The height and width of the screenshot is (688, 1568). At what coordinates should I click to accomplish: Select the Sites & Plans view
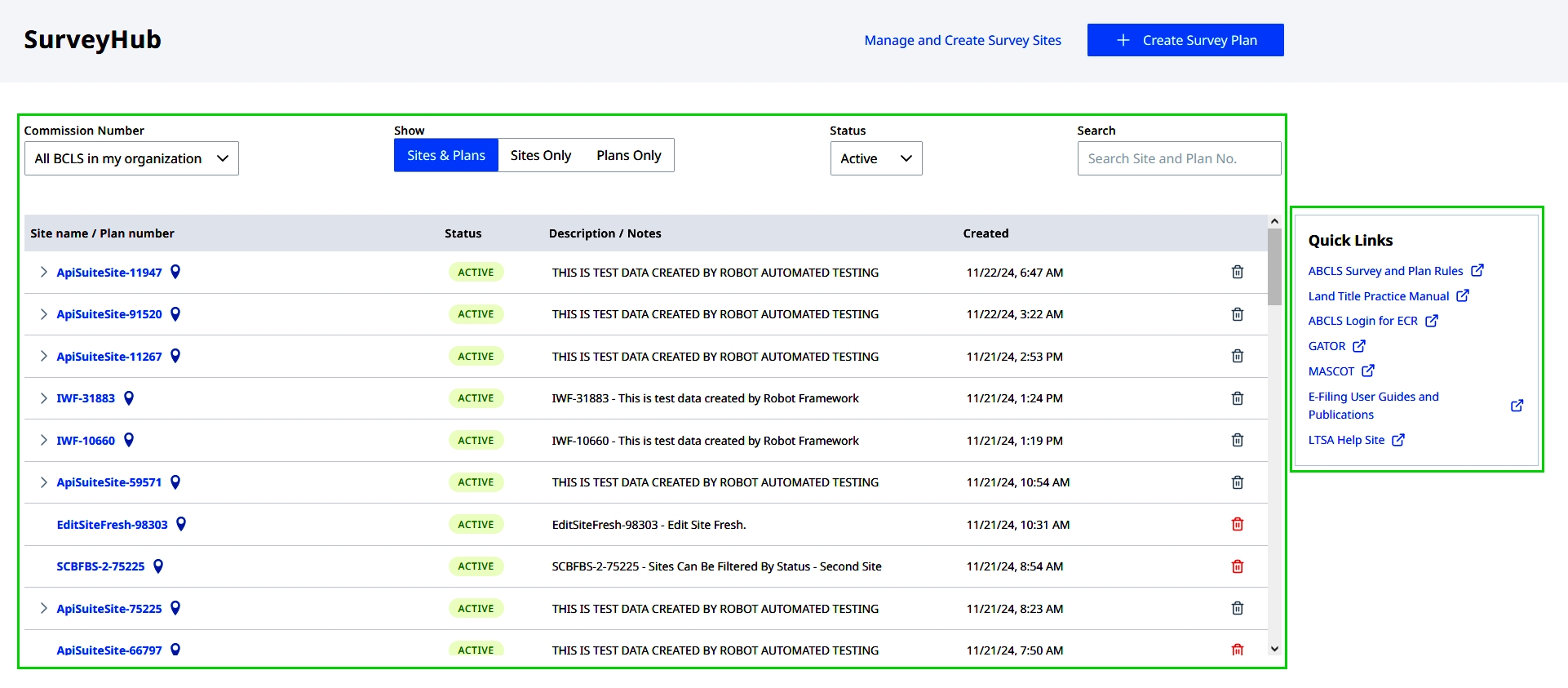pyautogui.click(x=446, y=155)
